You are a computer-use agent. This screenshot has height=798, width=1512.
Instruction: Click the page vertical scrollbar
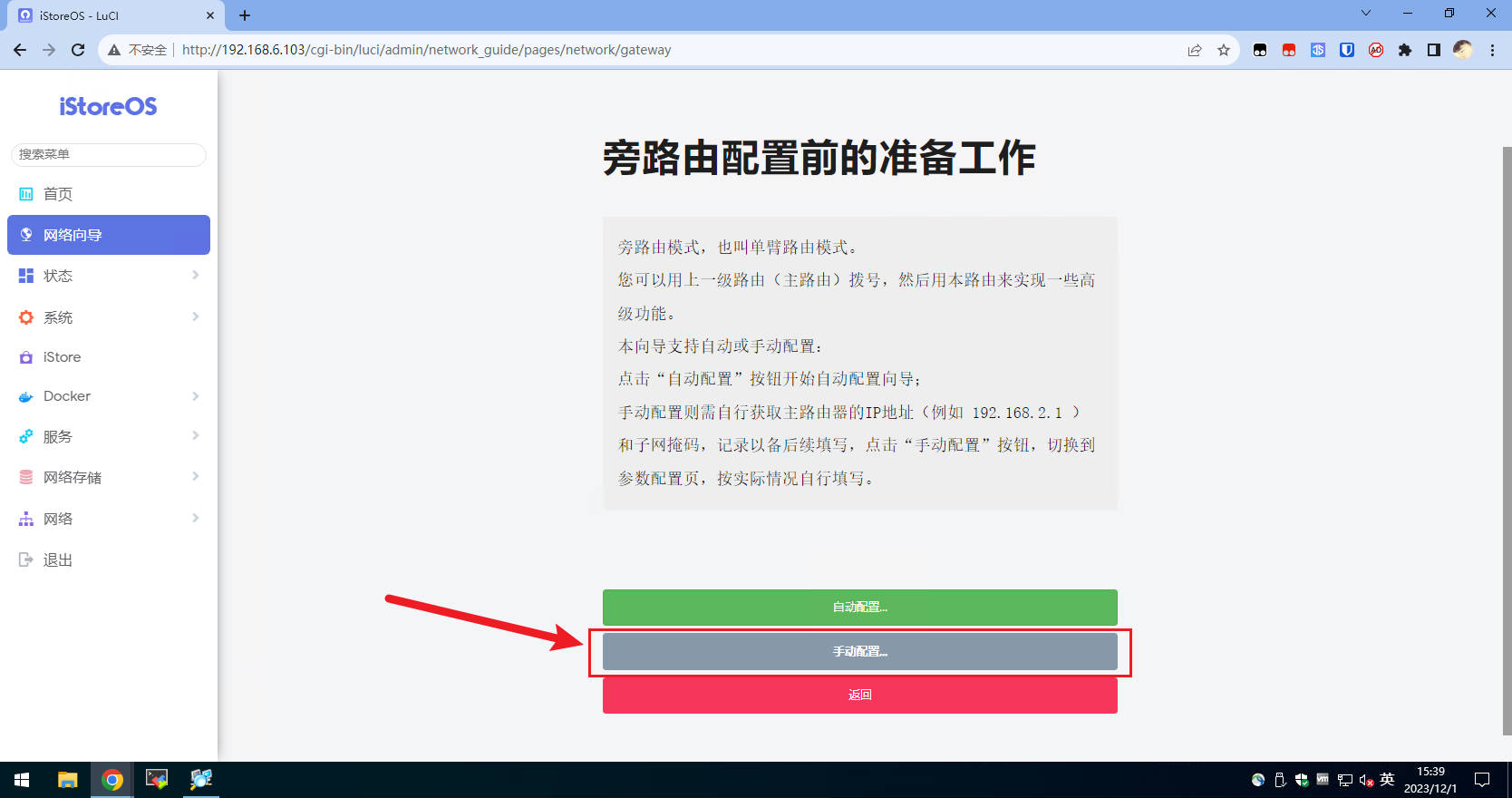click(1507, 440)
